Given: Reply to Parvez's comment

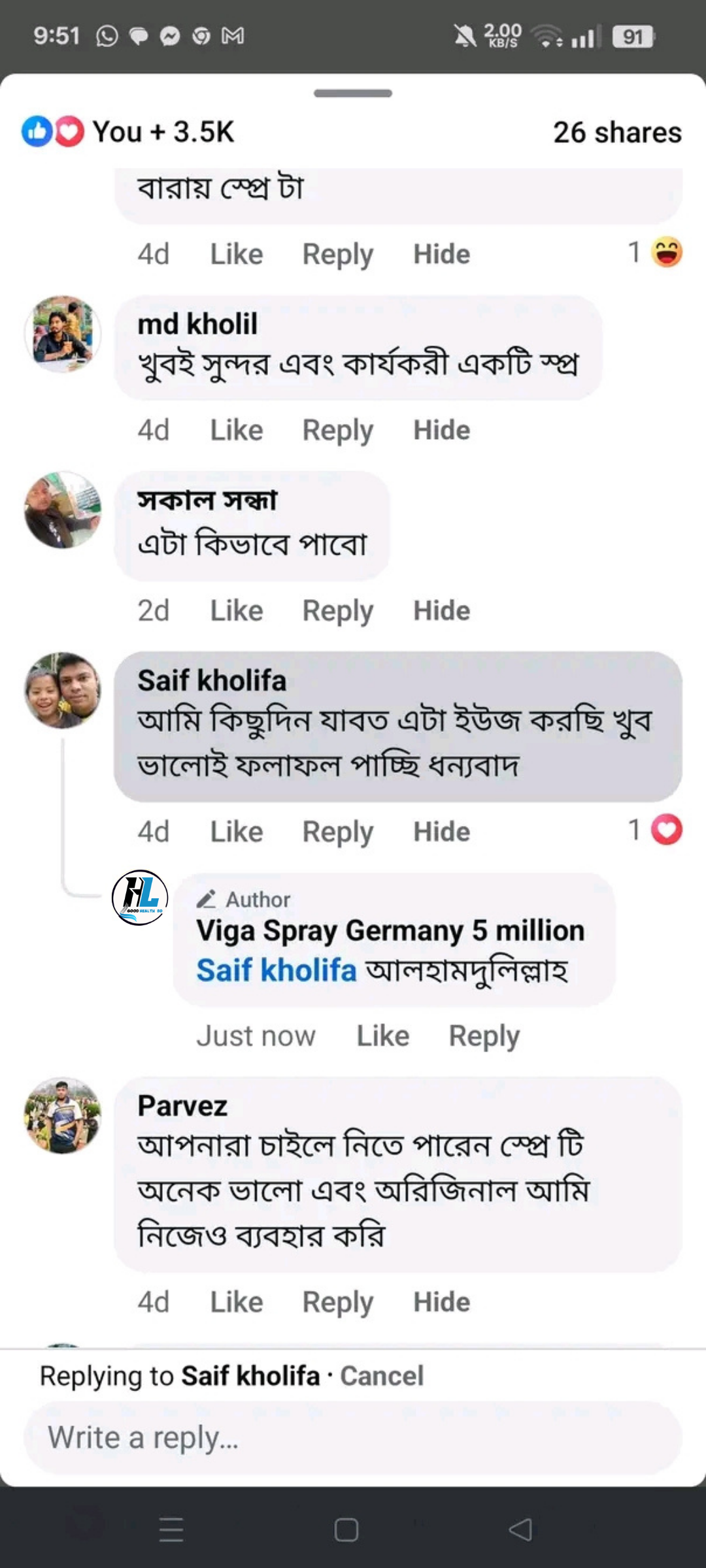Looking at the screenshot, I should 337,1302.
